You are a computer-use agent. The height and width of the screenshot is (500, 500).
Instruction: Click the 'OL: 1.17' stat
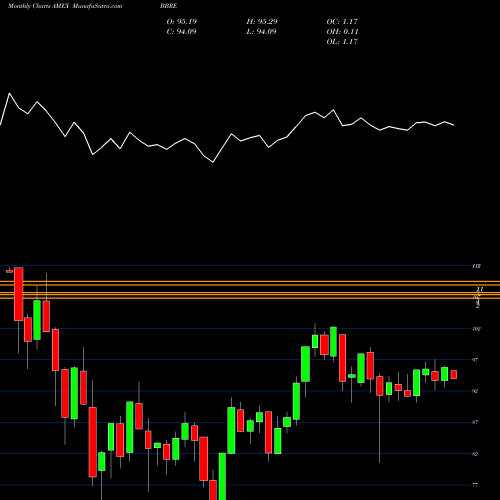tap(342, 42)
